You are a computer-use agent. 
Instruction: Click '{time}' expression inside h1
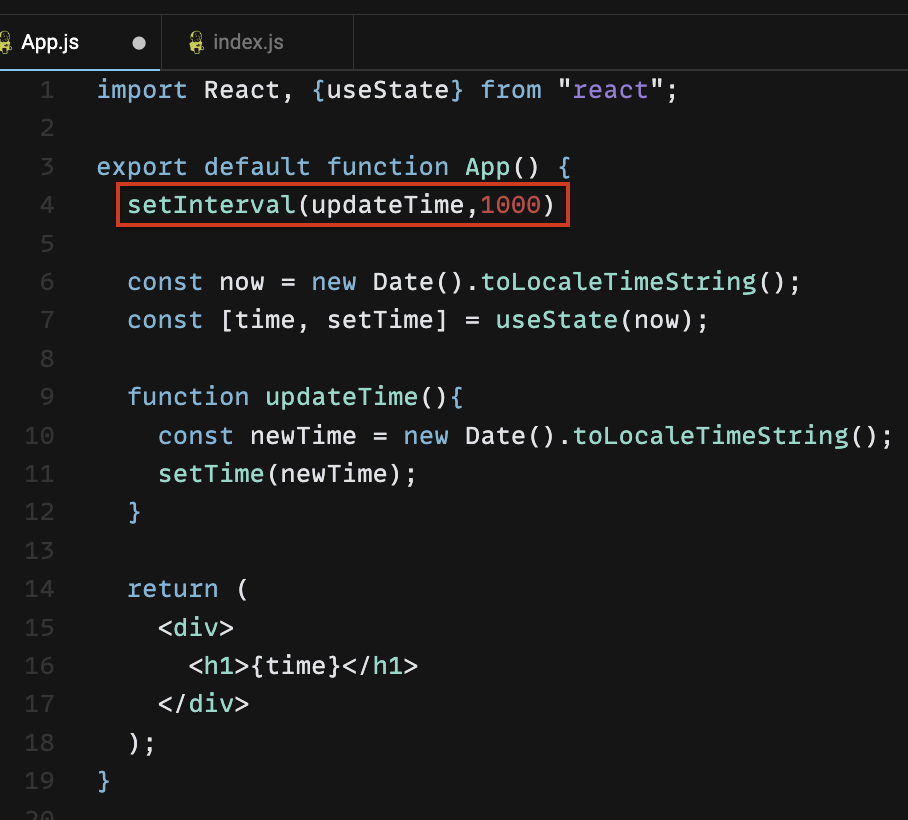pyautogui.click(x=295, y=667)
